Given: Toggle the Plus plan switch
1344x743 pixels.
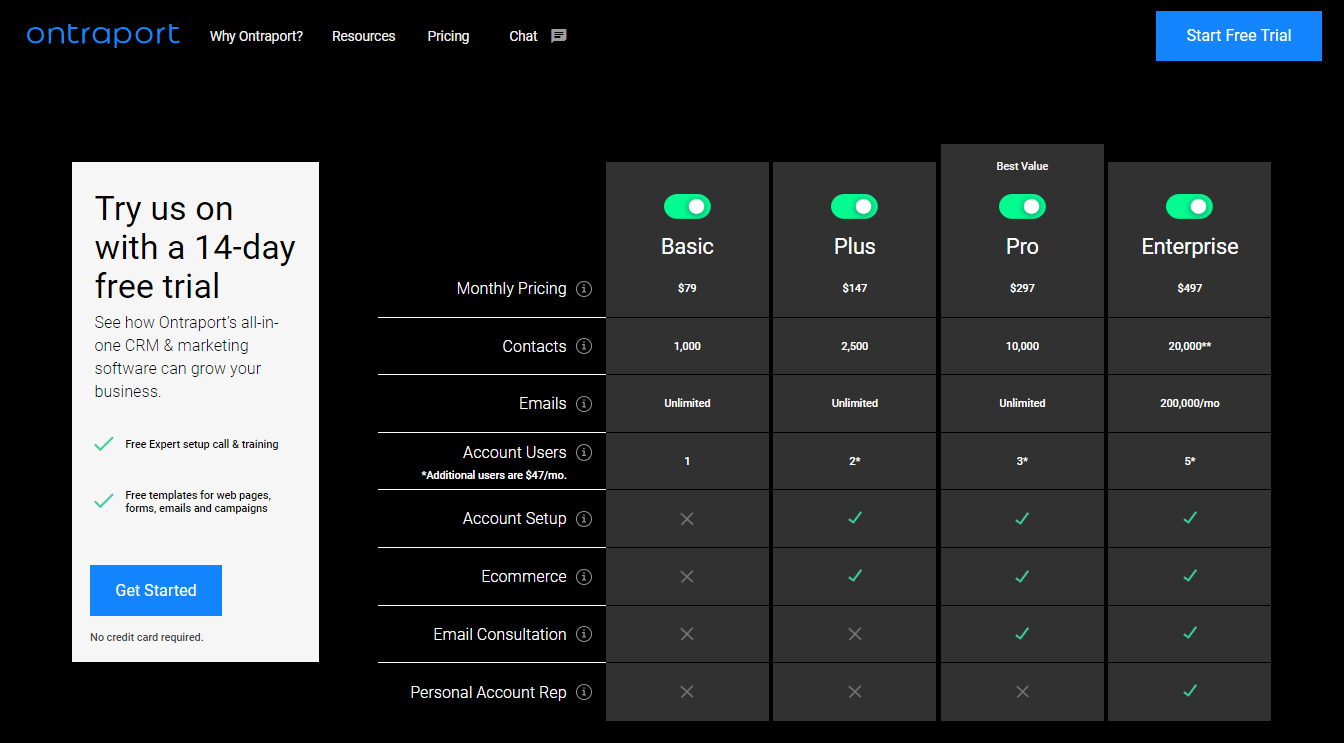Looking at the screenshot, I should click(x=854, y=207).
